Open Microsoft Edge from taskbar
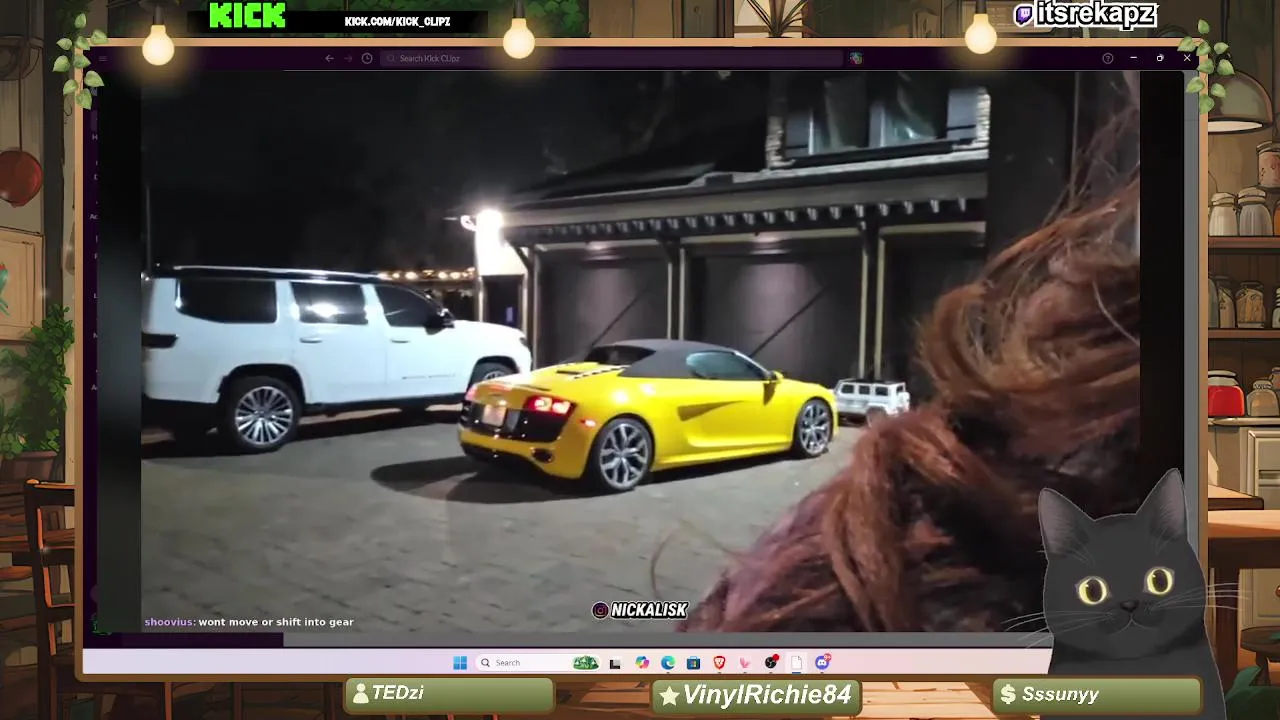Image resolution: width=1280 pixels, height=720 pixels. tap(668, 662)
